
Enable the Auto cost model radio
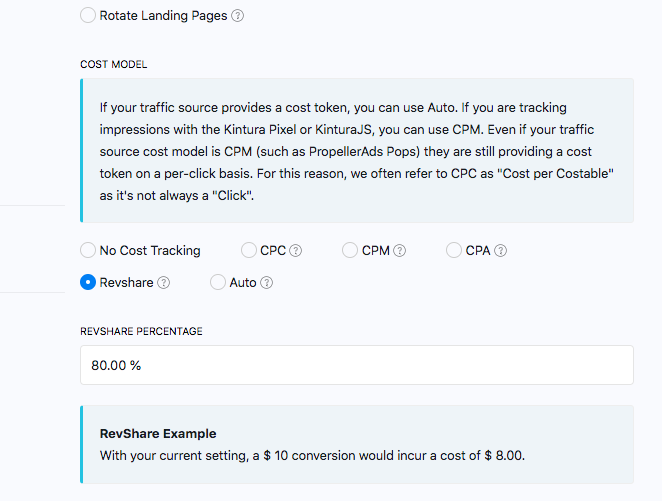pyautogui.click(x=218, y=283)
